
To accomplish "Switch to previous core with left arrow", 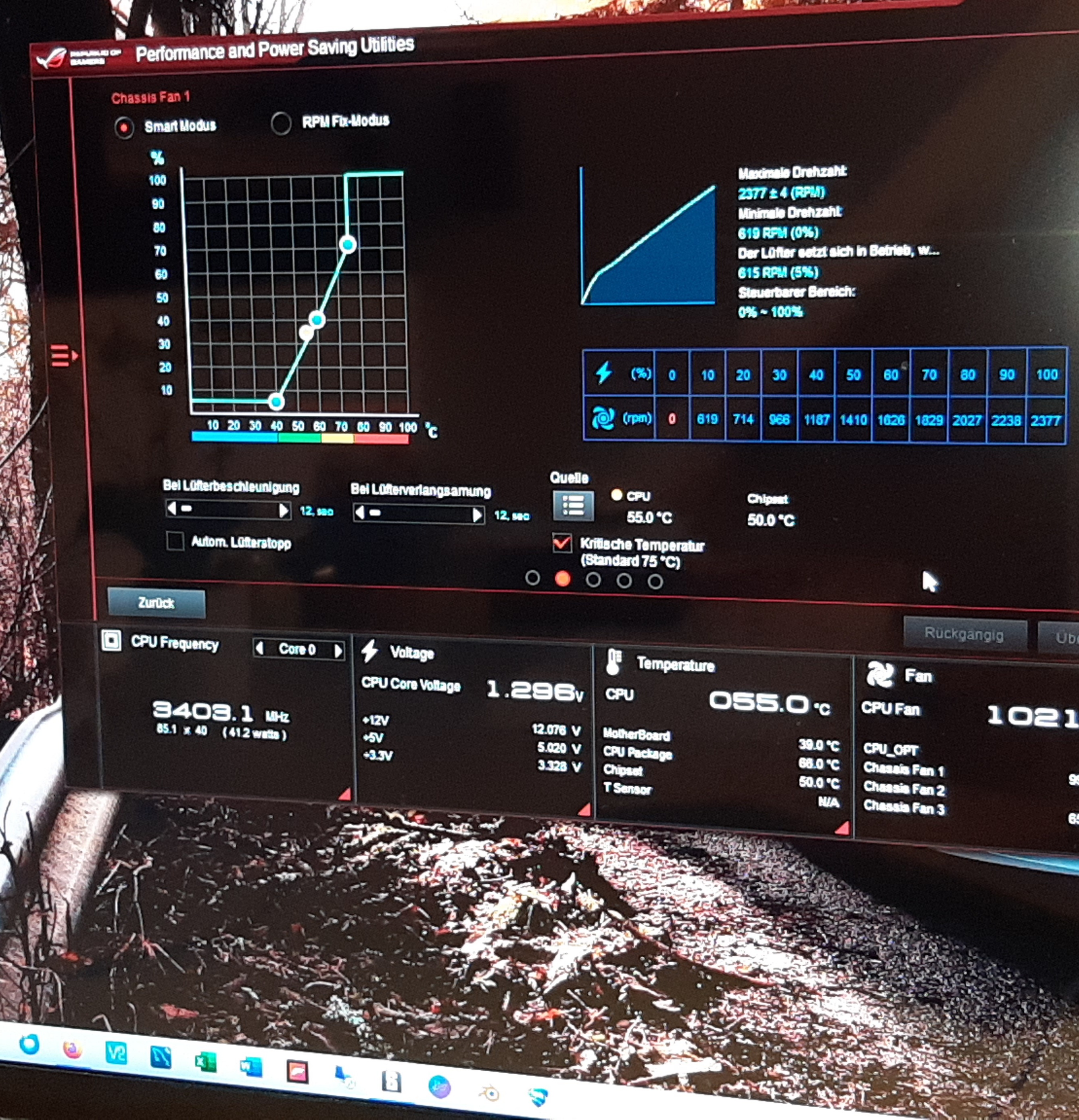I will tap(259, 648).
